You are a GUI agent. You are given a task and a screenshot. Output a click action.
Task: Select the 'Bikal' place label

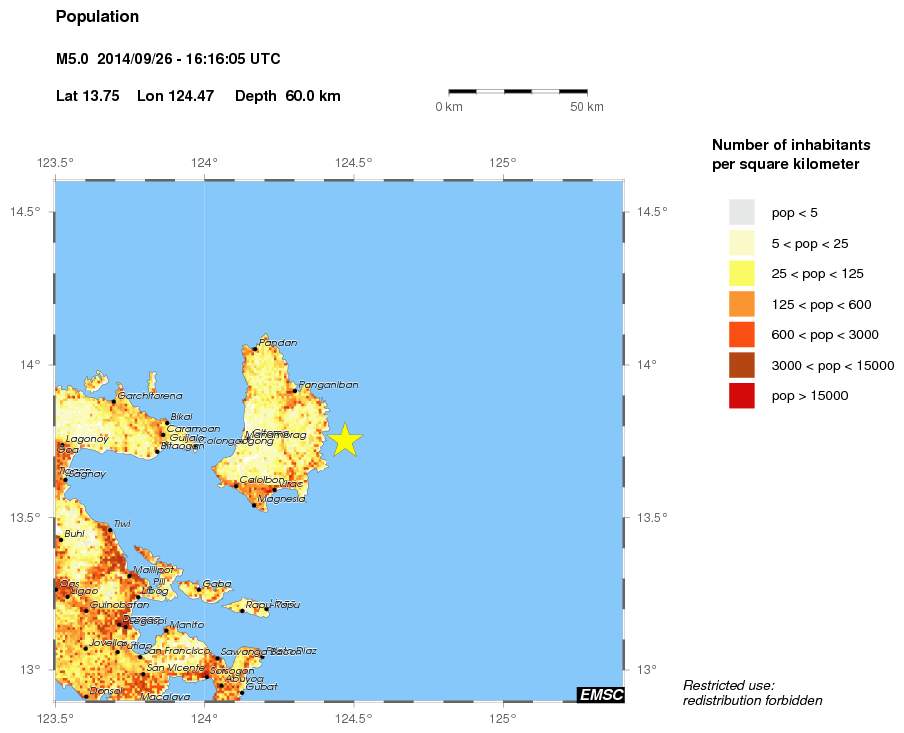pyautogui.click(x=182, y=416)
